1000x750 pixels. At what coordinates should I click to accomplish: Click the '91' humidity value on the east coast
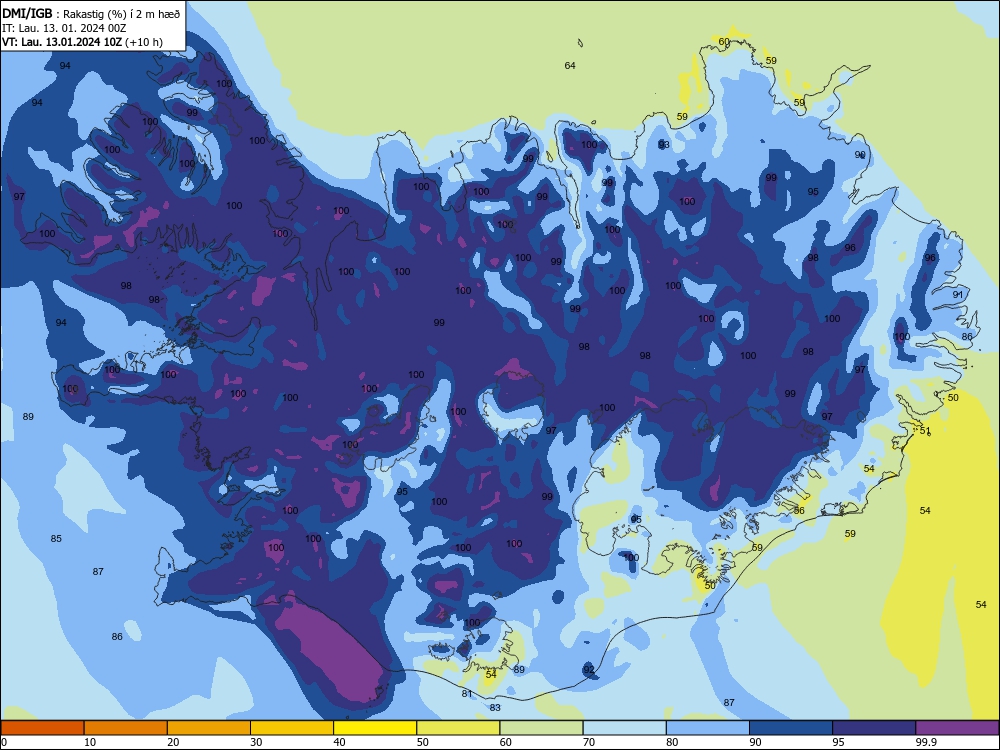(958, 295)
